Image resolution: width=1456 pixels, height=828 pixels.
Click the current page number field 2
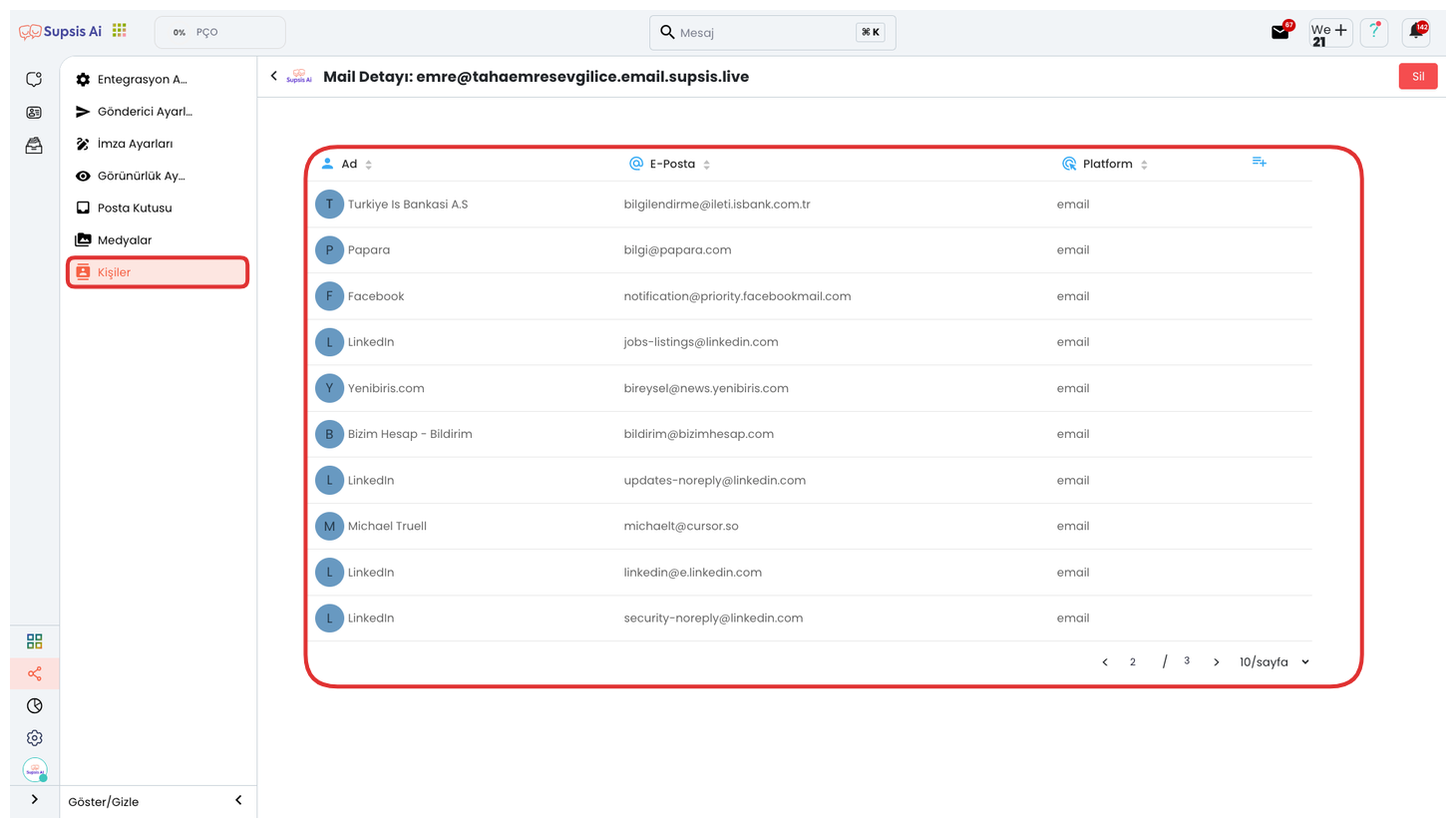coord(1133,662)
